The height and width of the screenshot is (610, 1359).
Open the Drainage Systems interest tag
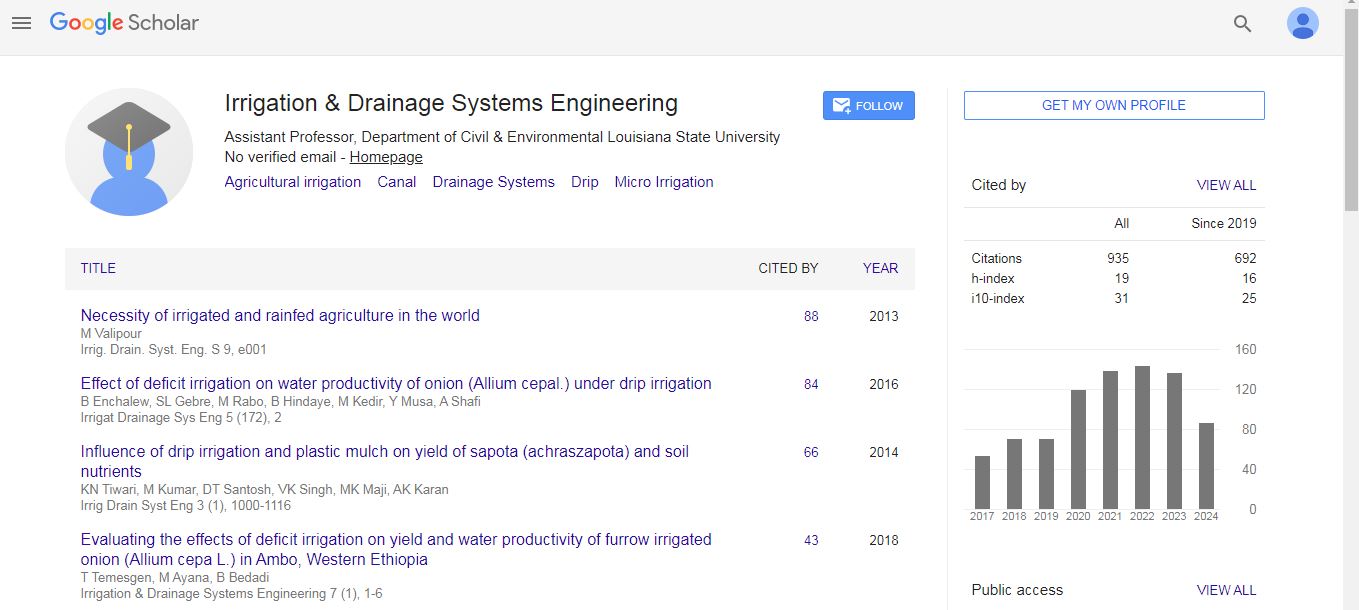[x=493, y=182]
